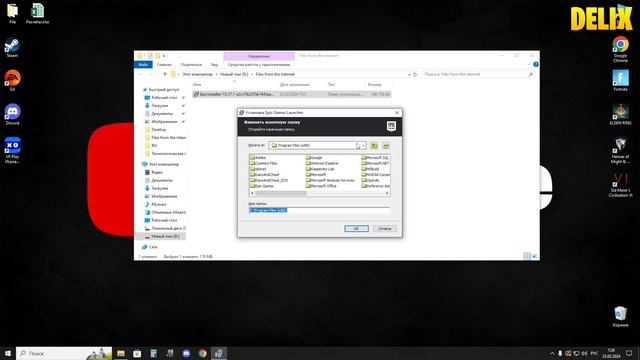Click the go-up-one-level icon in folder dialog
The width and height of the screenshot is (640, 360).
(374, 146)
